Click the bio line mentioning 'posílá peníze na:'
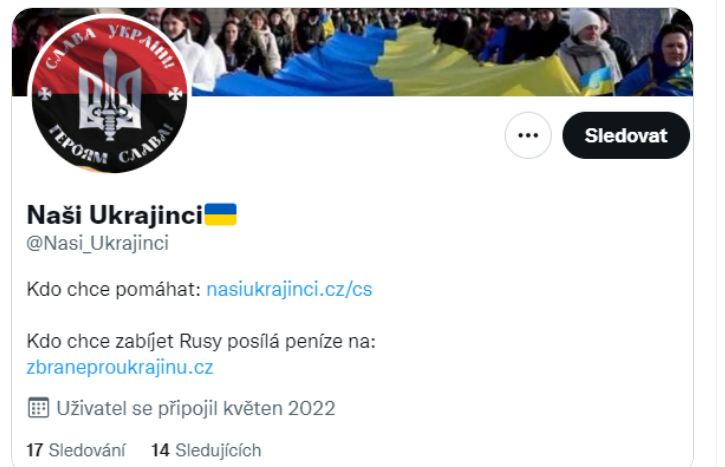This screenshot has width=725, height=467. [201, 342]
